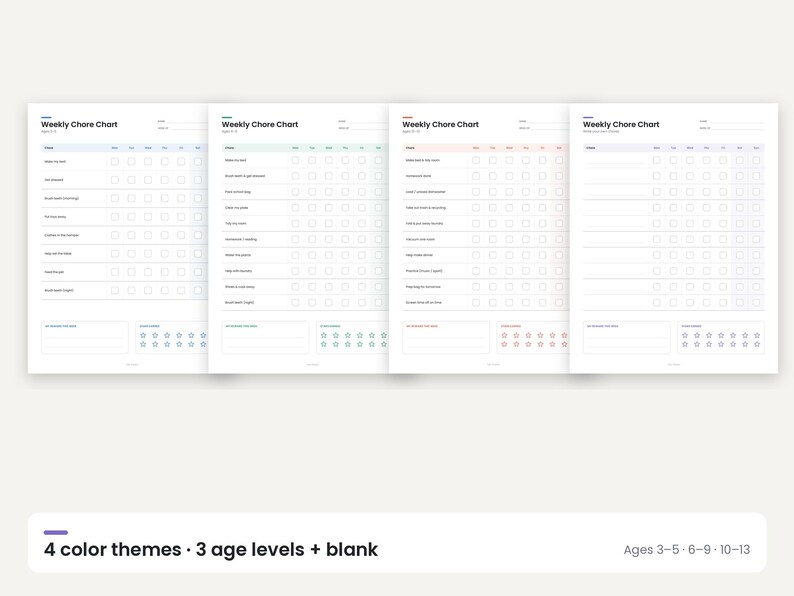Click last star in purple chart's top star row
Image resolution: width=794 pixels, height=596 pixels.
click(757, 335)
